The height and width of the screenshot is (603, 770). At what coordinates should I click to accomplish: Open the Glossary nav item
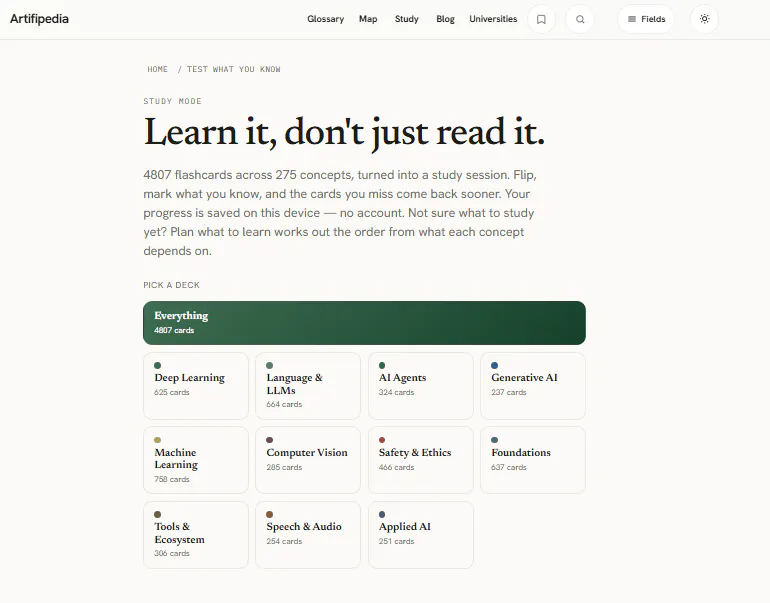click(x=325, y=19)
